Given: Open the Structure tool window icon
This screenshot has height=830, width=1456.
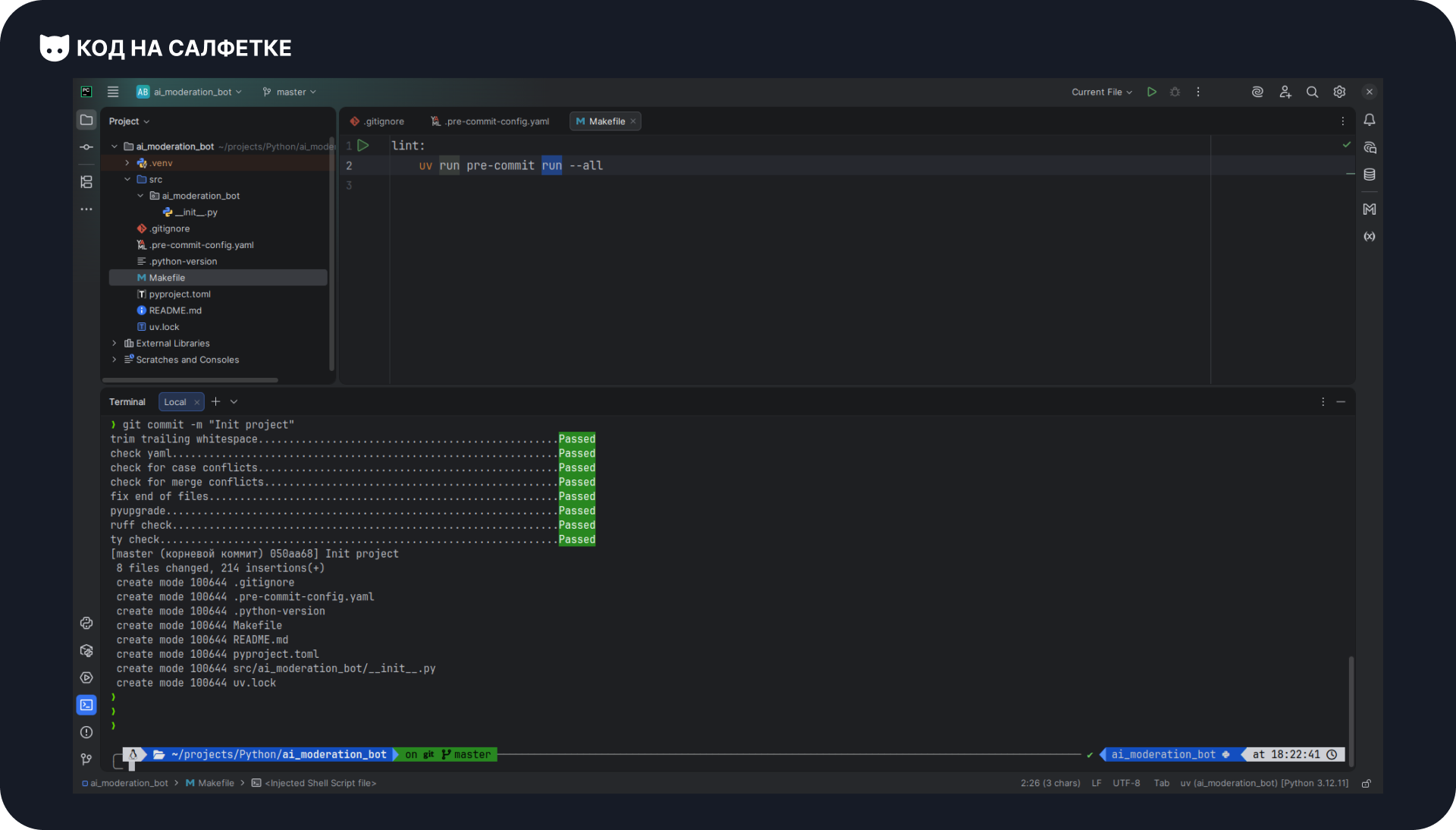Looking at the screenshot, I should coord(86,182).
